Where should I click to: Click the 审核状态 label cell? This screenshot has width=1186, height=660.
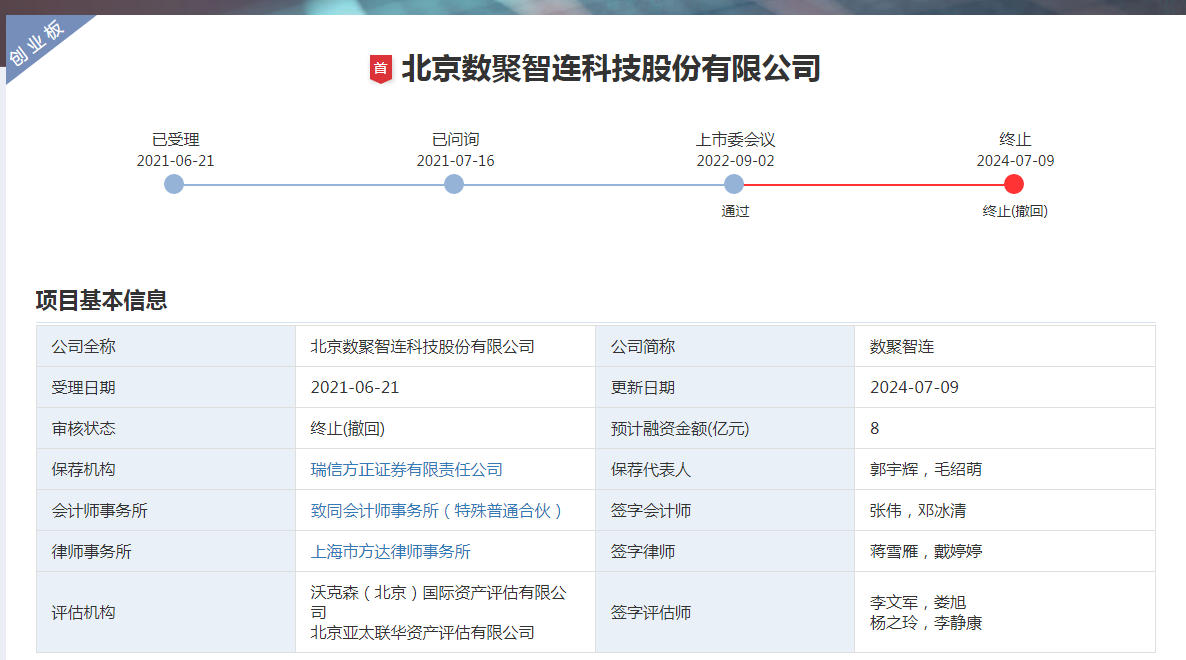pyautogui.click(x=166, y=429)
